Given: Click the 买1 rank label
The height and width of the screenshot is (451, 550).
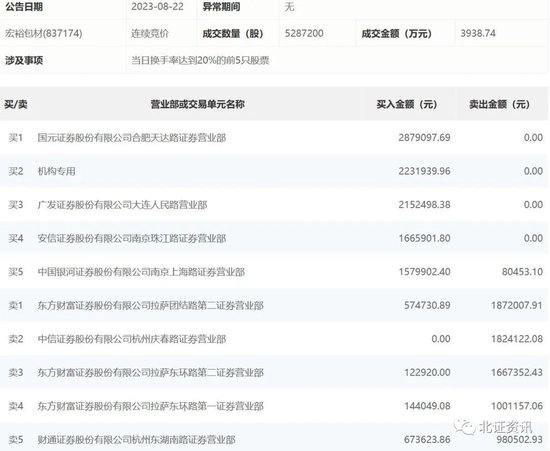Looking at the screenshot, I should 16,137.
